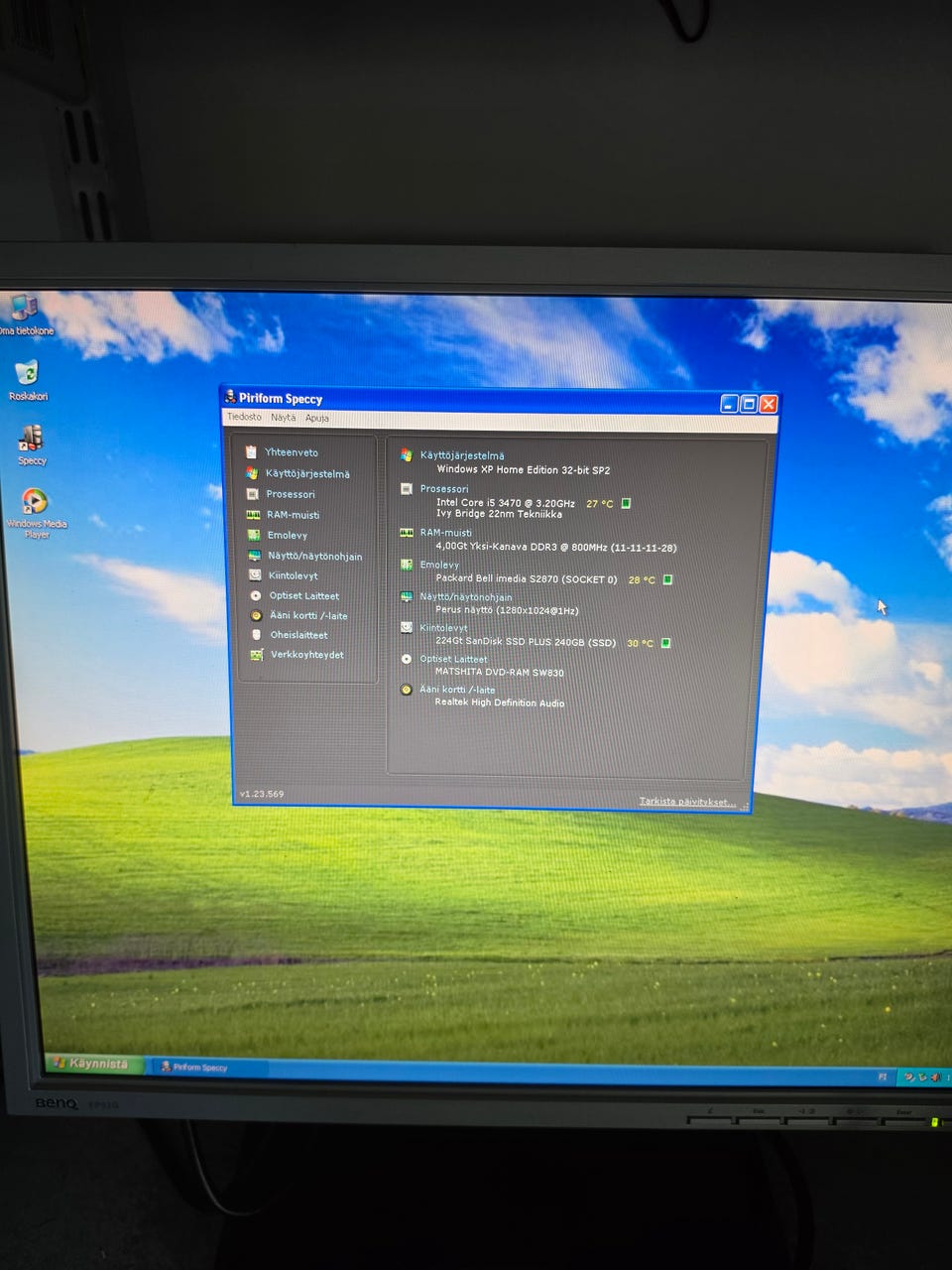Viewport: 952px width, 1270px height.
Task: Click the Kiintolevyt sidebar icon
Action: click(254, 575)
